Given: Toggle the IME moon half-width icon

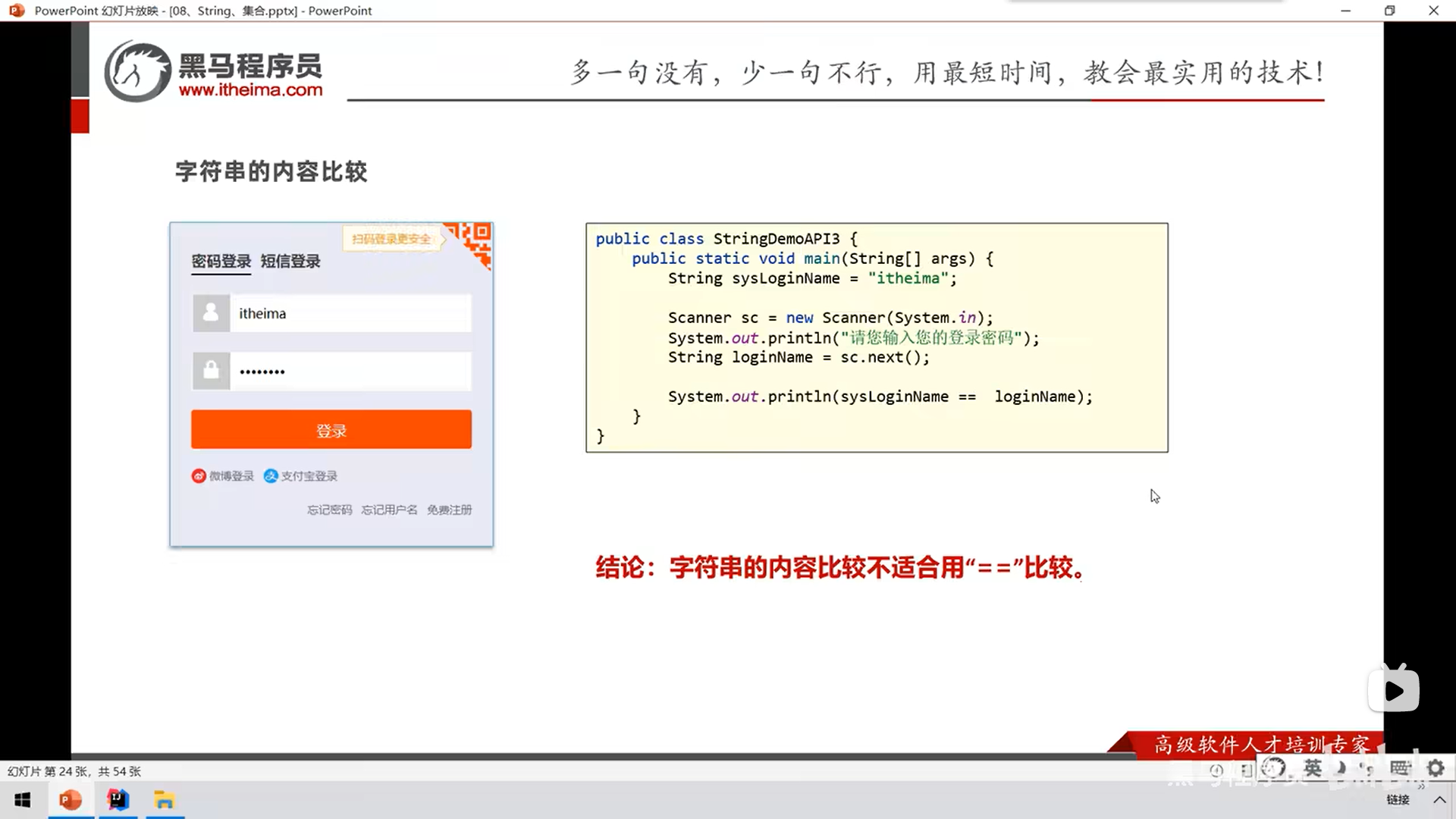Looking at the screenshot, I should (x=1341, y=768).
